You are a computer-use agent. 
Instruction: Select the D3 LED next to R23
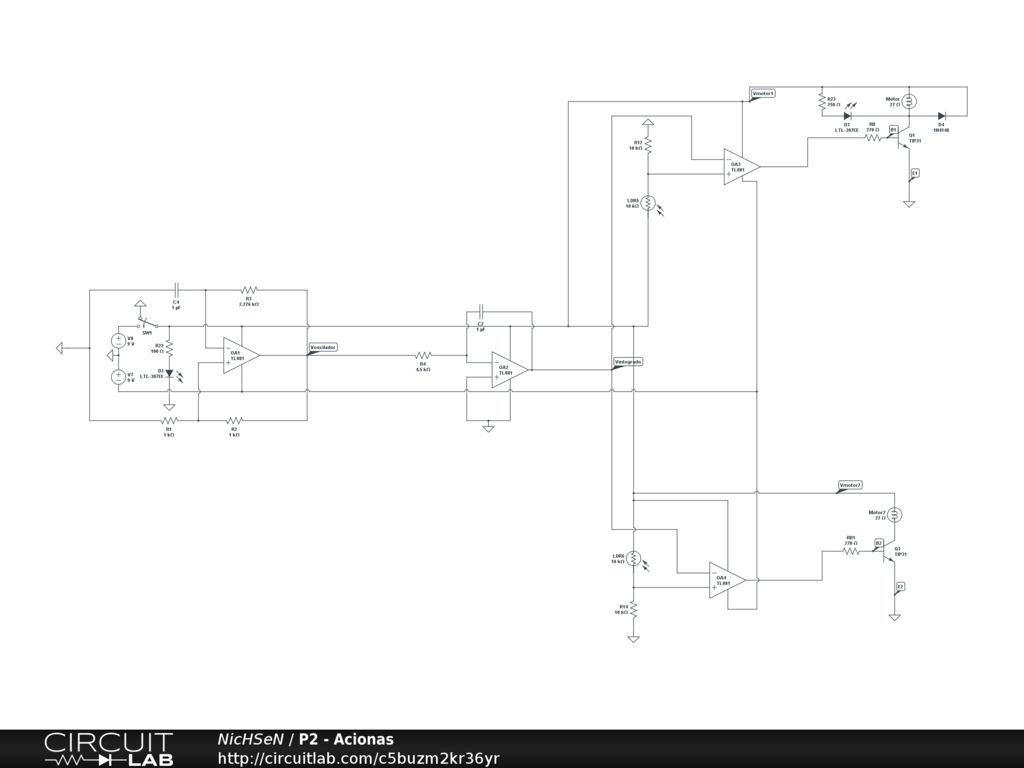coord(847,116)
